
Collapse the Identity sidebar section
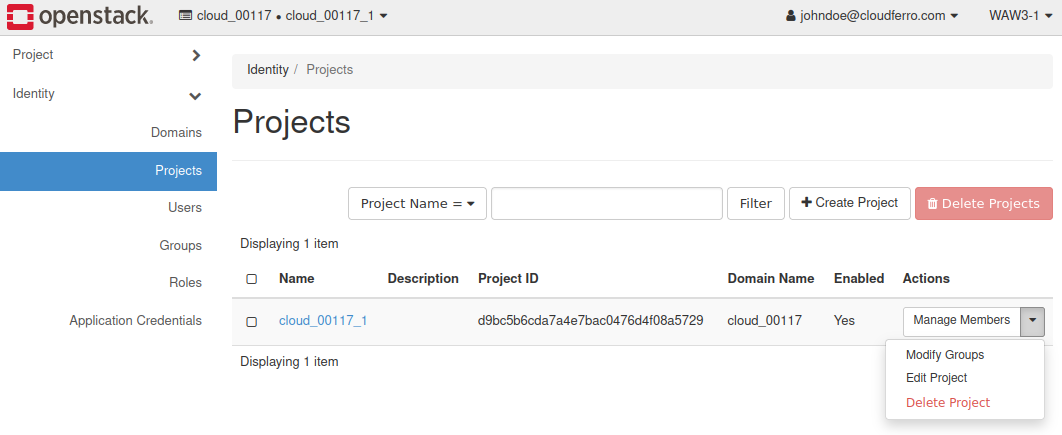point(108,94)
